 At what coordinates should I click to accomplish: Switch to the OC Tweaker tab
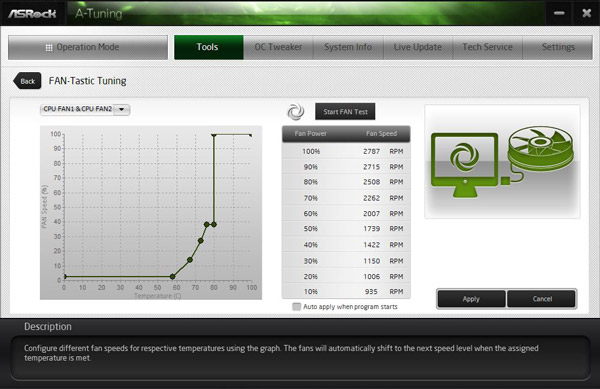pyautogui.click(x=278, y=47)
